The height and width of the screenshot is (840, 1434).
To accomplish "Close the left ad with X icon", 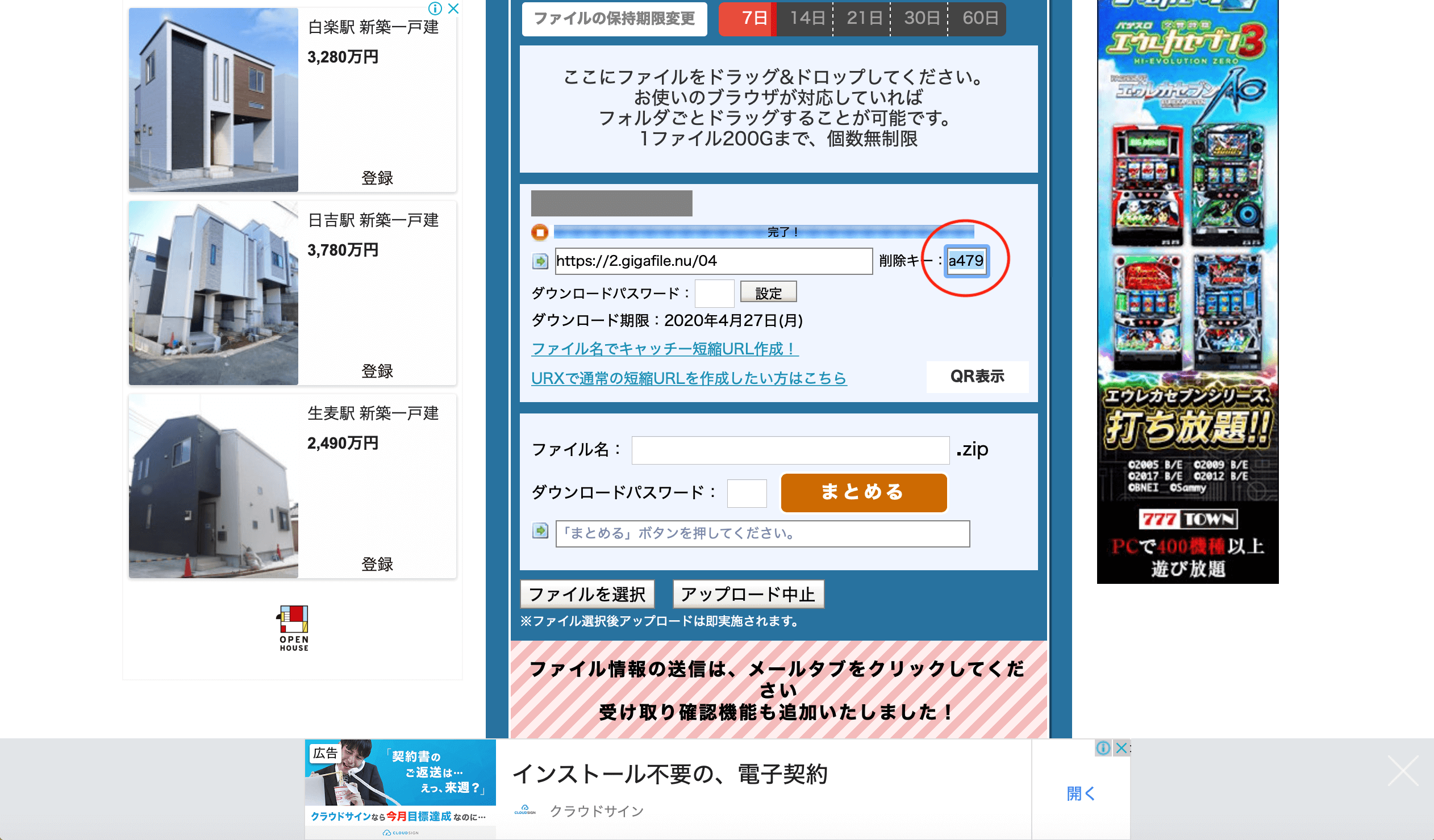I will [453, 9].
